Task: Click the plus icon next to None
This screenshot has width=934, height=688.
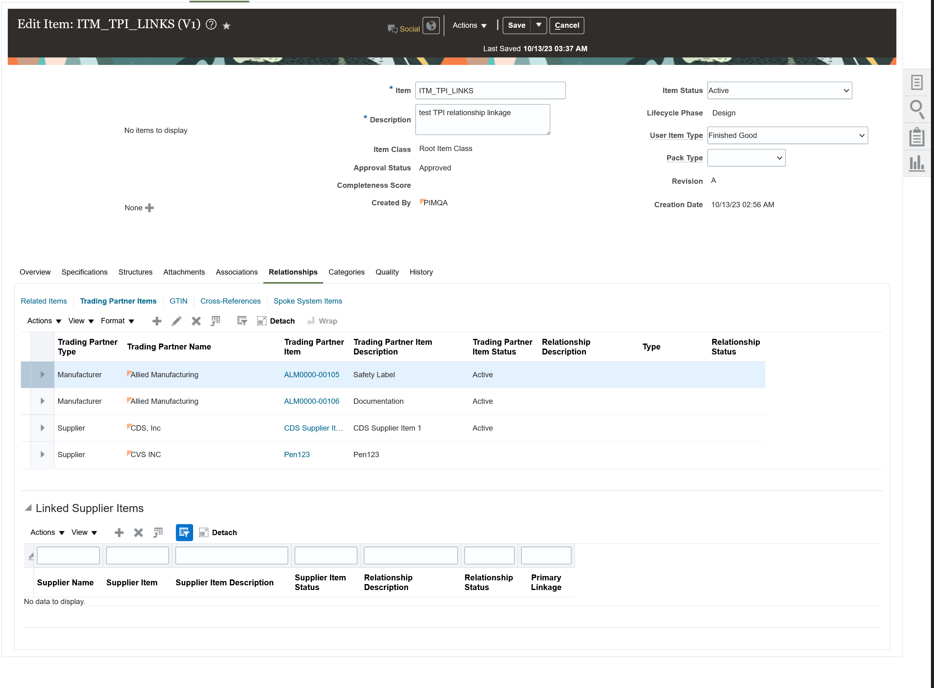Action: pos(150,208)
